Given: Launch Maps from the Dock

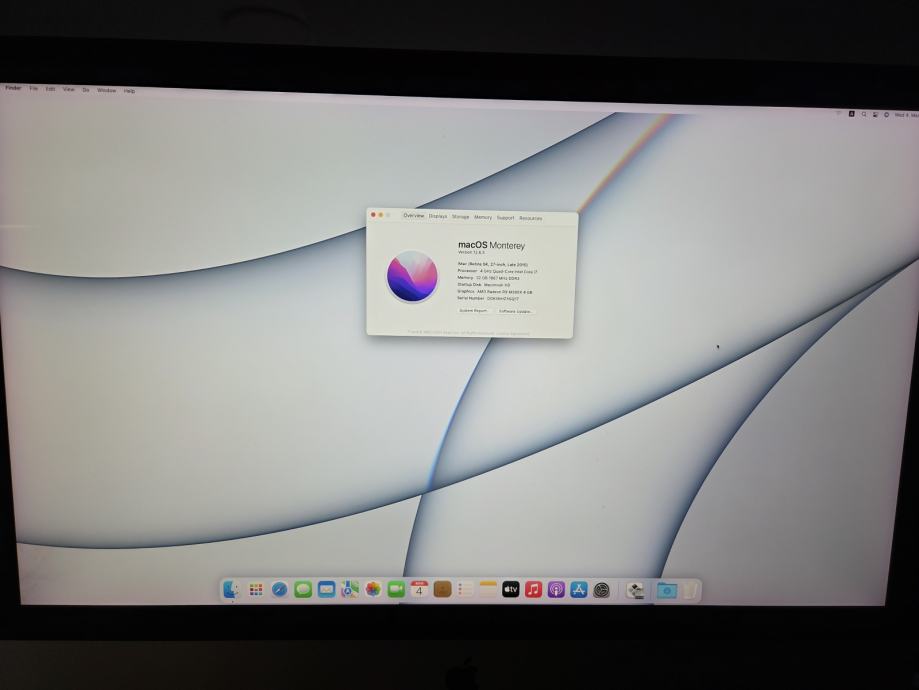Looking at the screenshot, I should (349, 589).
